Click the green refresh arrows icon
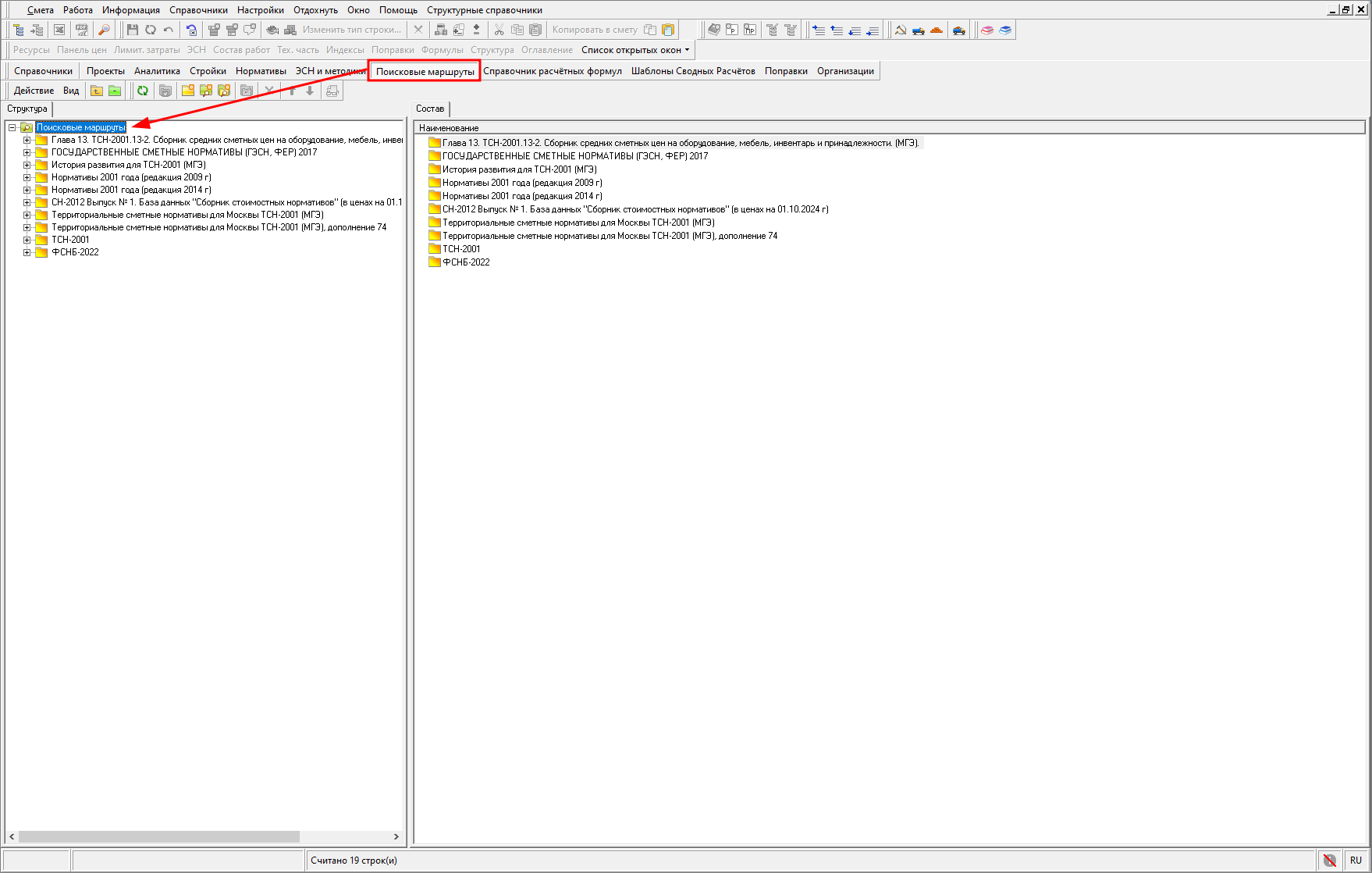 (143, 91)
